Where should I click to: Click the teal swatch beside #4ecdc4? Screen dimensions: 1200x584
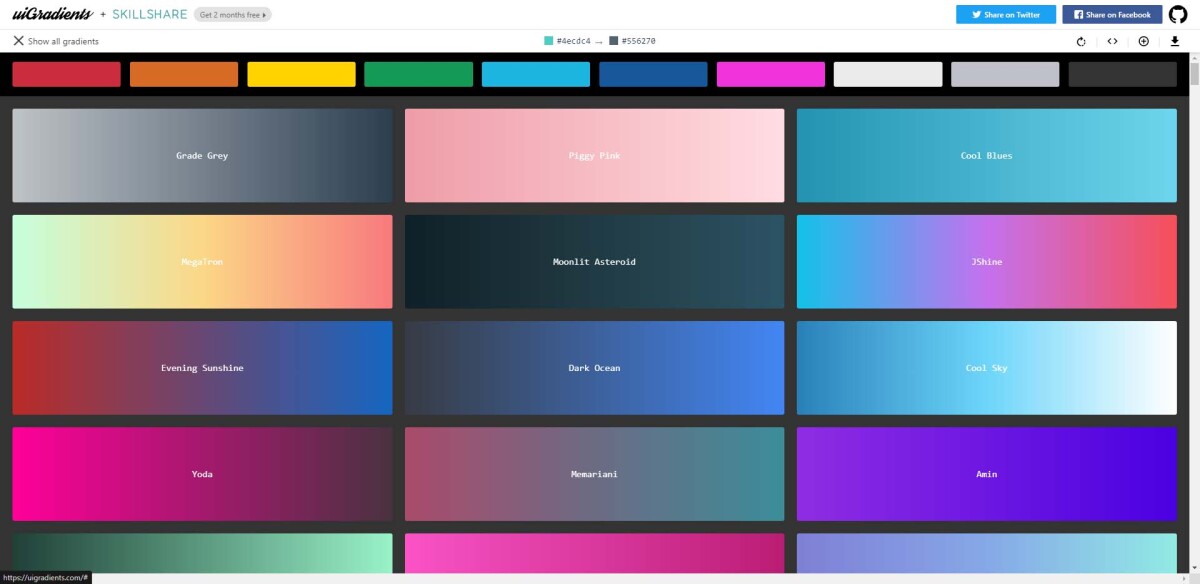click(547, 41)
